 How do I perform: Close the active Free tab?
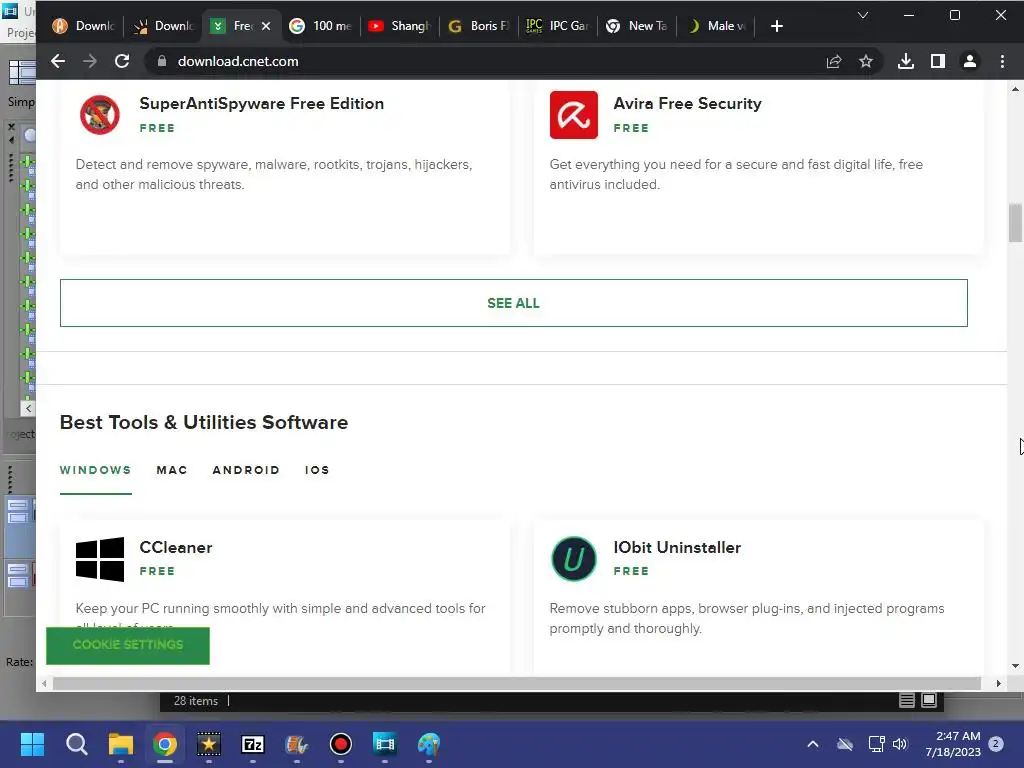point(266,26)
